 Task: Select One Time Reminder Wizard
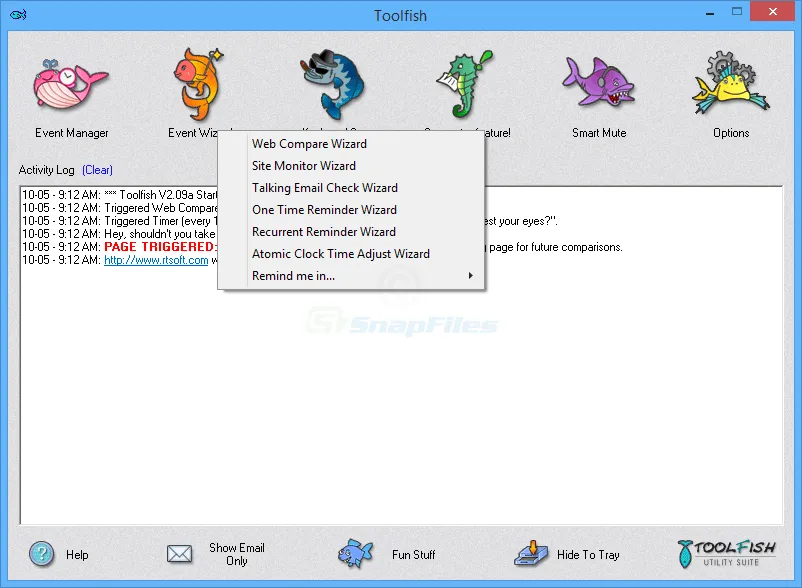pyautogui.click(x=351, y=210)
